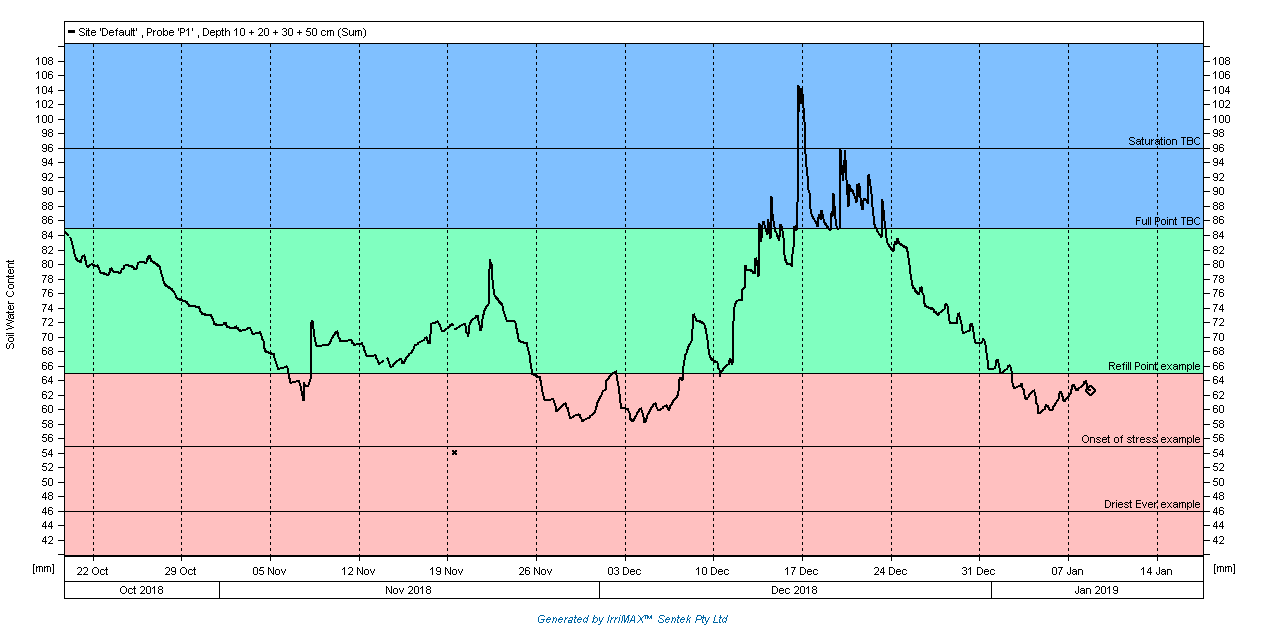The image size is (1262, 625).
Task: Select the Saturation TBC threshold label
Action: pos(1163,141)
